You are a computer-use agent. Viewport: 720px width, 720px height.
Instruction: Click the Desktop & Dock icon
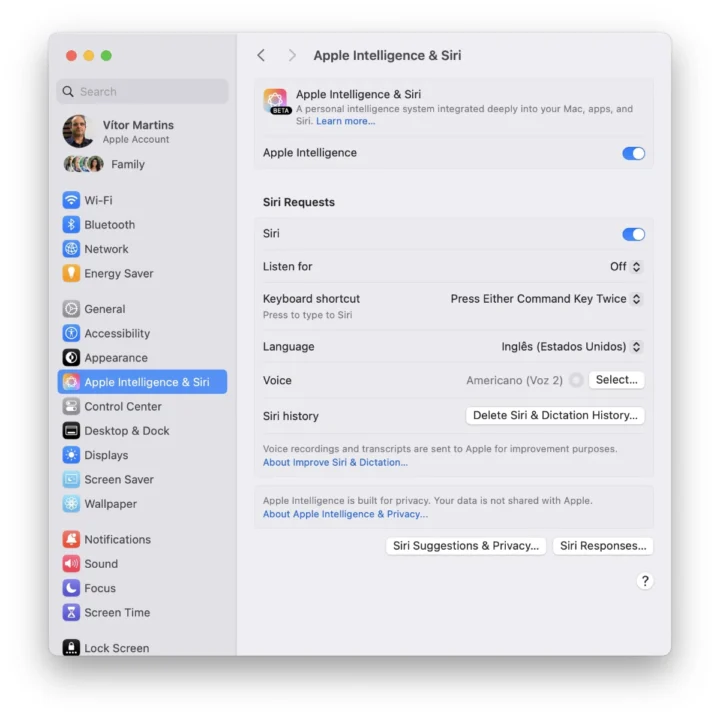click(x=71, y=430)
